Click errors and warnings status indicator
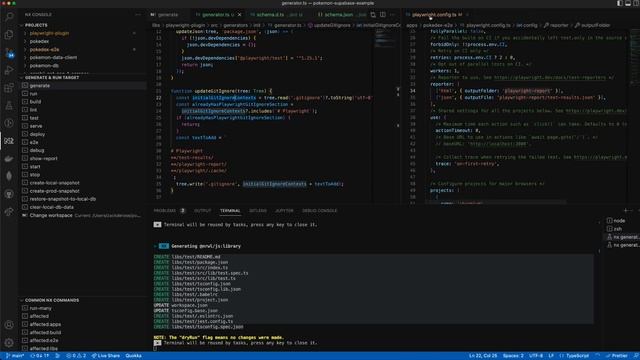This screenshot has width=640, height=360. pyautogui.click(x=76, y=356)
